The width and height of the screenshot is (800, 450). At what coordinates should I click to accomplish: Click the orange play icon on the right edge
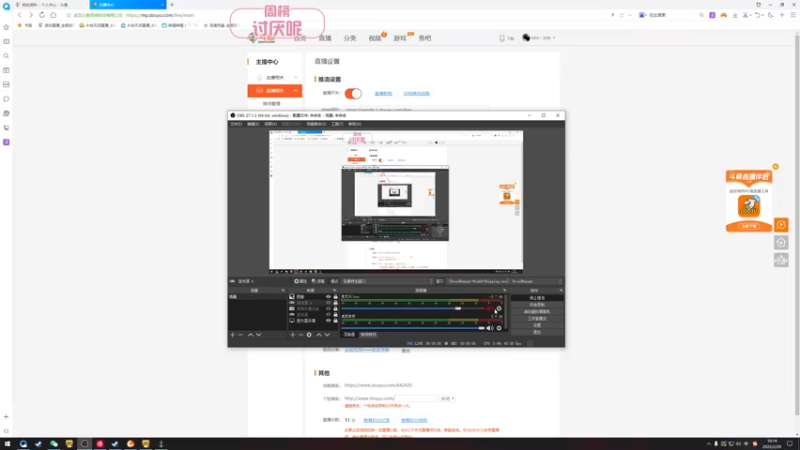[x=781, y=225]
